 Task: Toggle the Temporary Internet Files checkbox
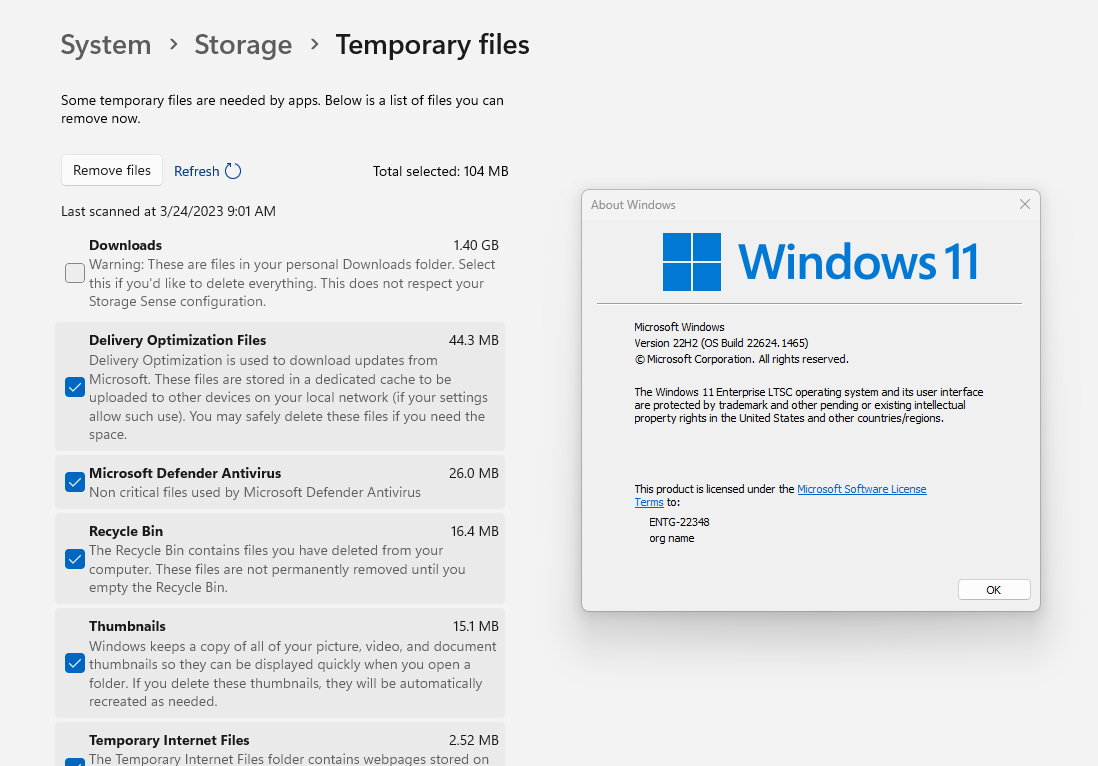[x=75, y=762]
